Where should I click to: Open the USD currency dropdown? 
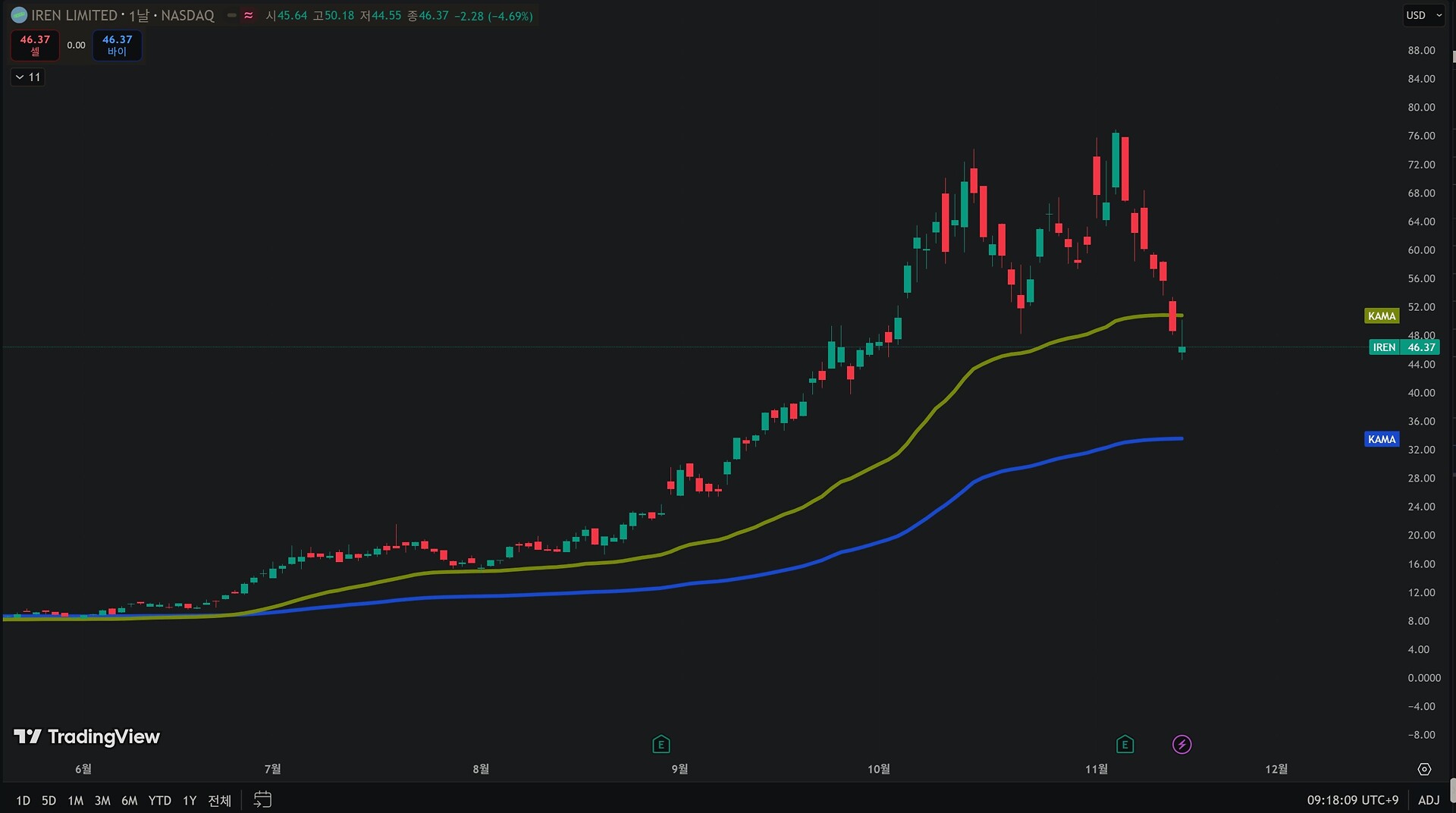(1423, 15)
